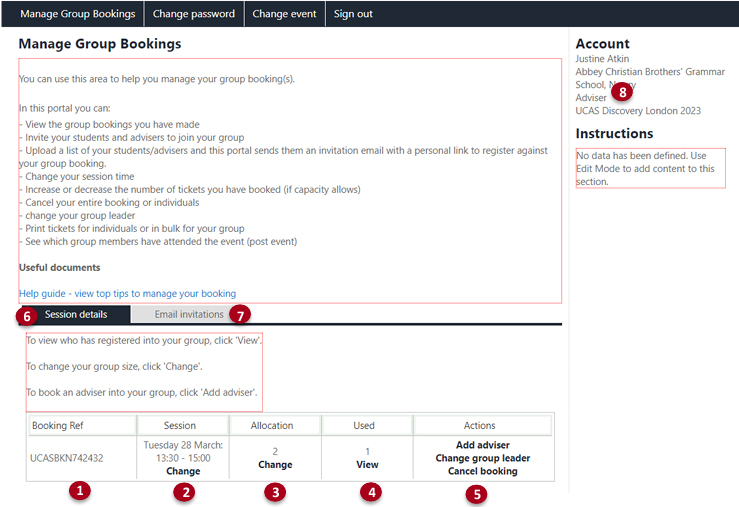Open Manage Group Bookings menu item
The width and height of the screenshot is (739, 507).
77,14
